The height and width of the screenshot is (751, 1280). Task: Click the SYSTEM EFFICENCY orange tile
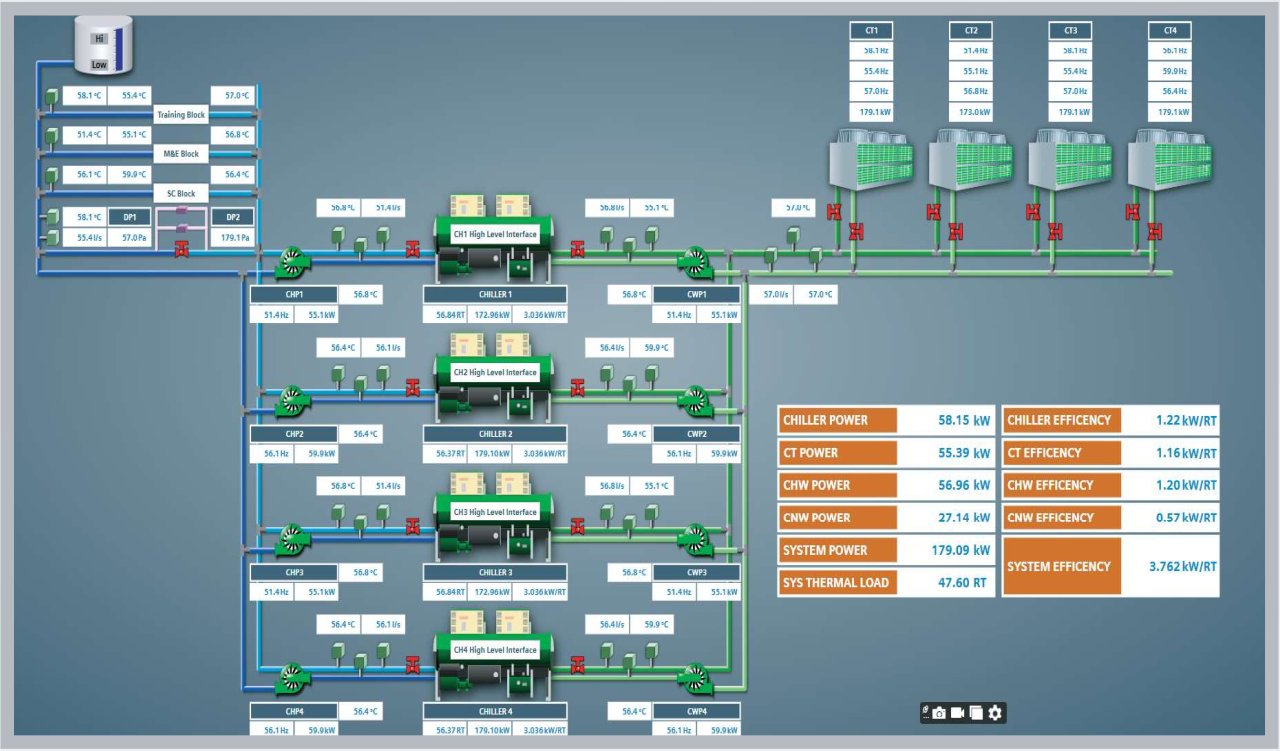(1061, 566)
